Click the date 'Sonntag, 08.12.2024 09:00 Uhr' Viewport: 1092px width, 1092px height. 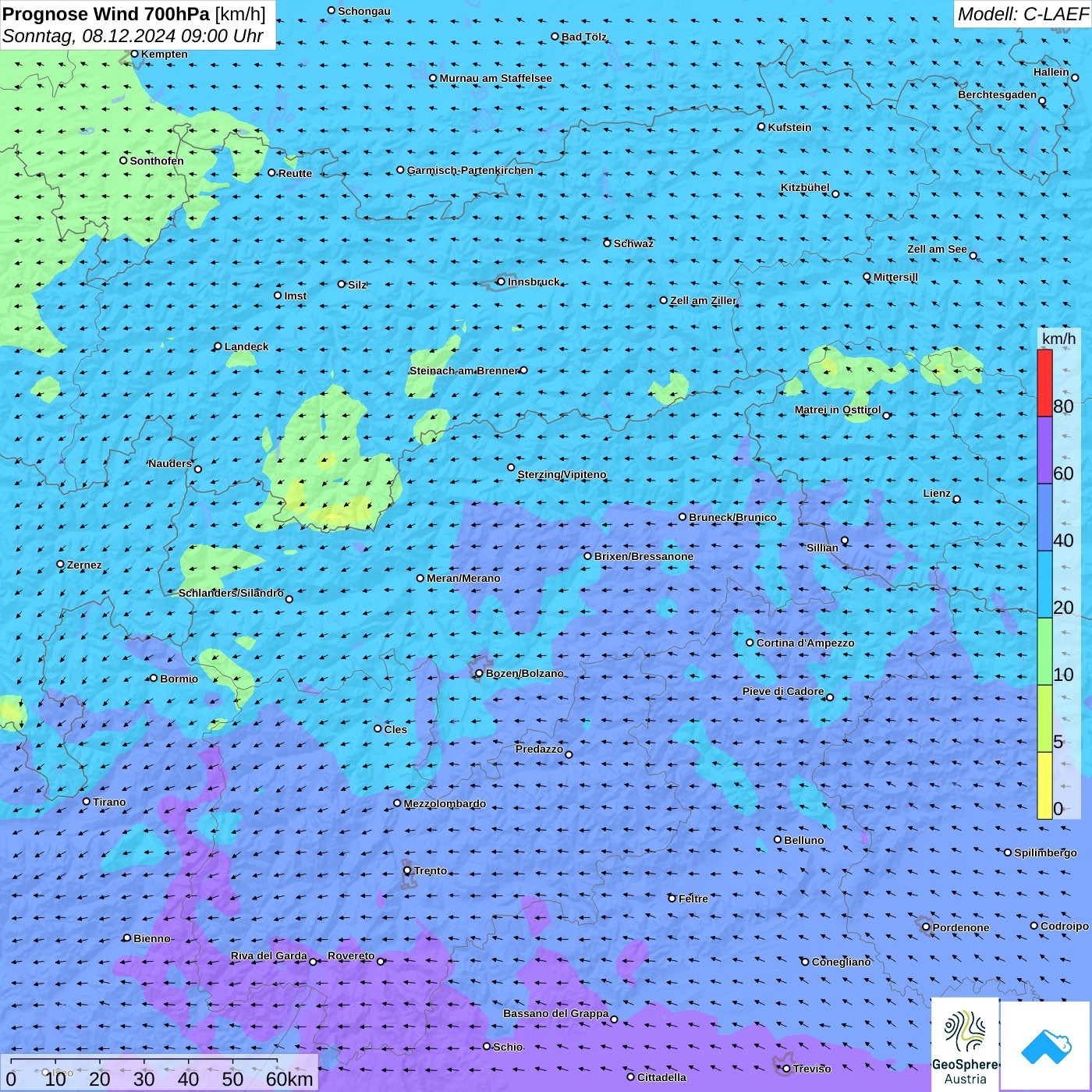coord(133,36)
